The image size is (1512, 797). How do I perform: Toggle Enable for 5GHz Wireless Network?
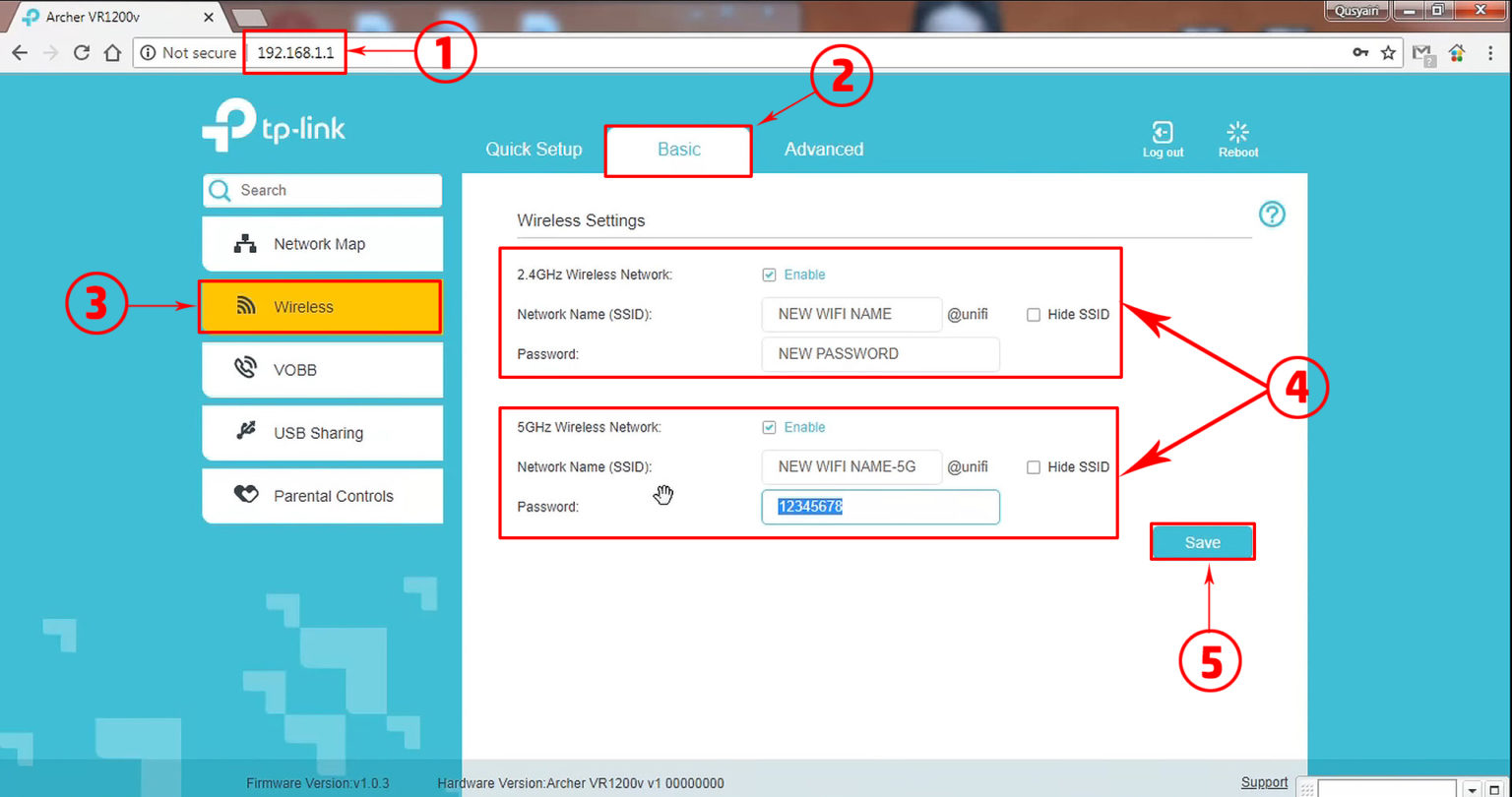point(770,427)
